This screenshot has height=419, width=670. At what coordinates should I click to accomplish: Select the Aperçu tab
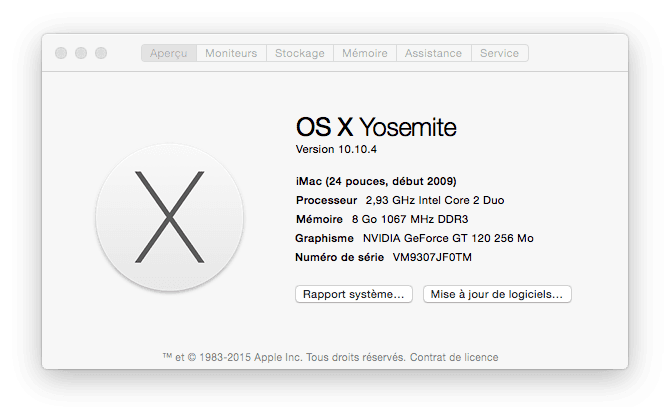coord(169,53)
